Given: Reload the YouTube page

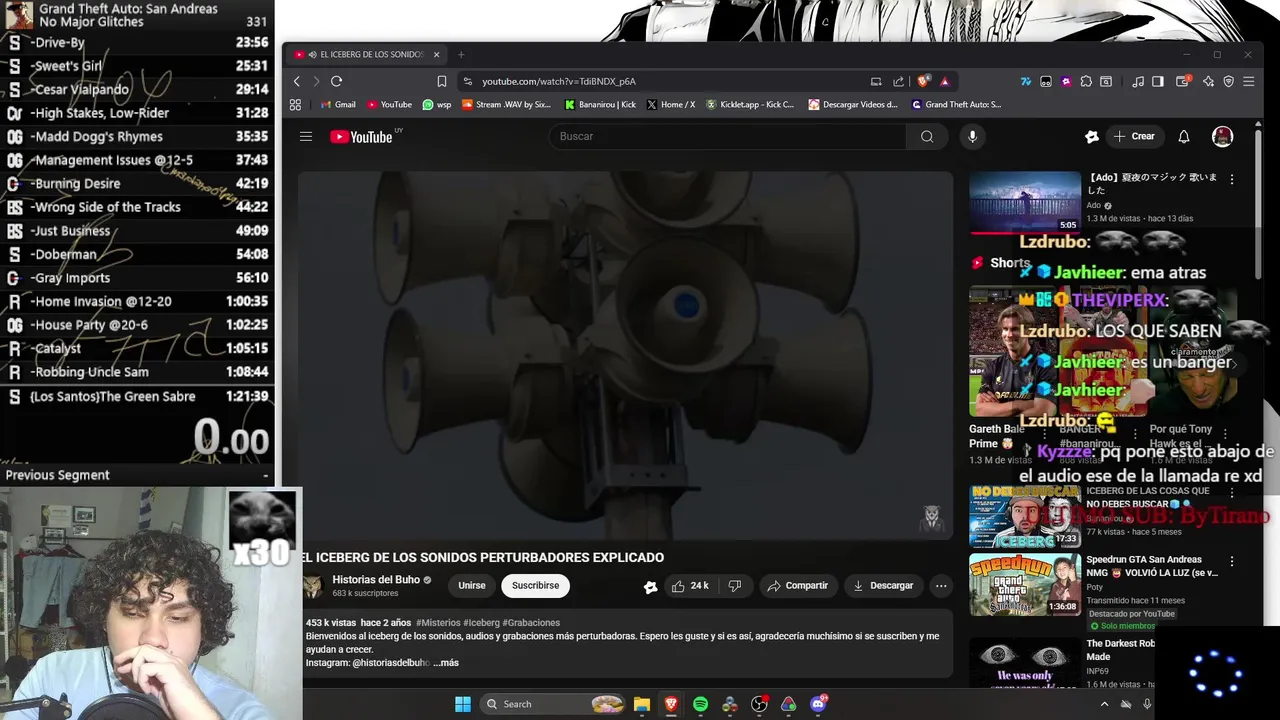Looking at the screenshot, I should point(336,81).
